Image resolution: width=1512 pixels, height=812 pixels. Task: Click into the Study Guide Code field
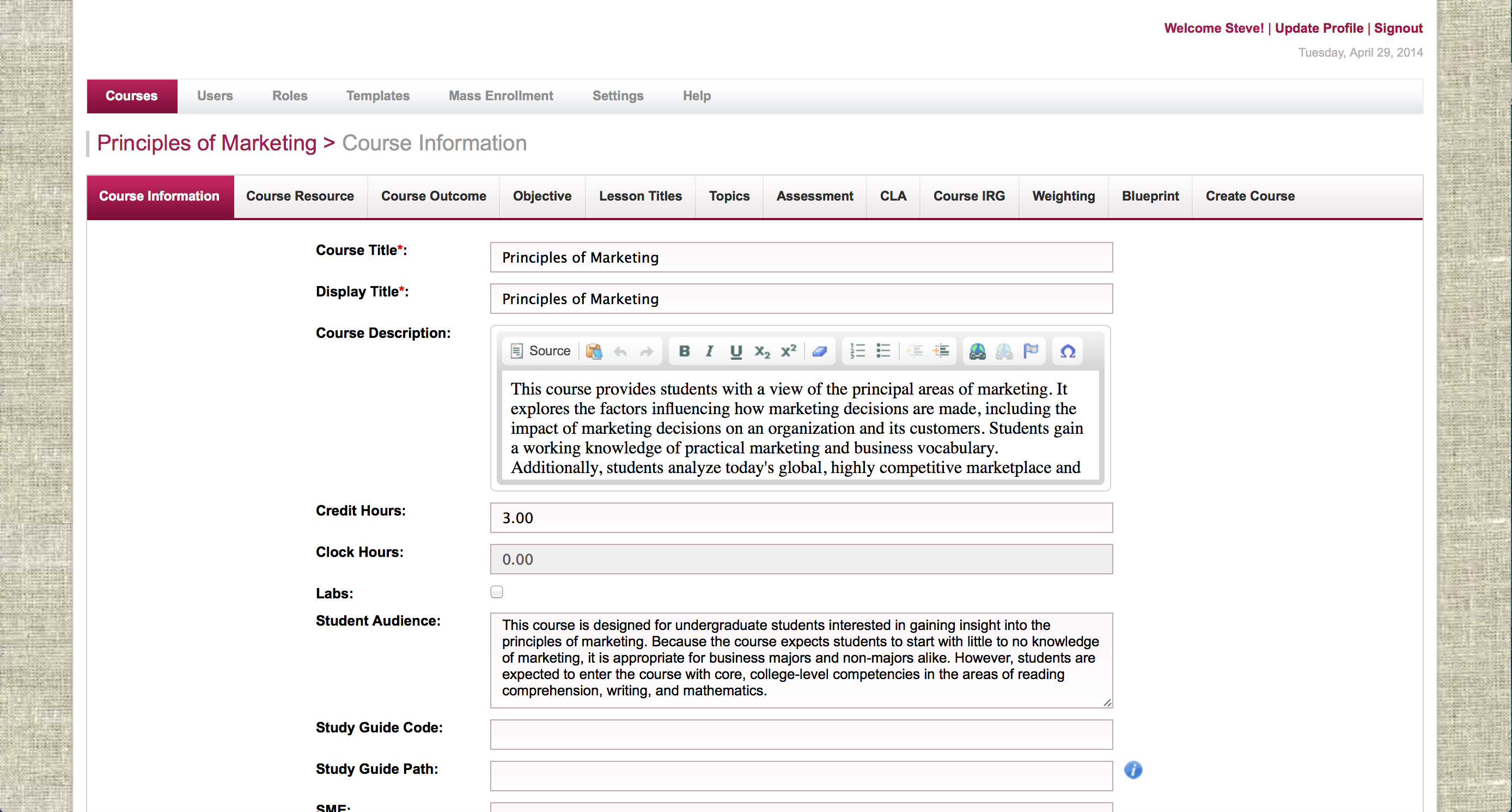pyautogui.click(x=801, y=735)
